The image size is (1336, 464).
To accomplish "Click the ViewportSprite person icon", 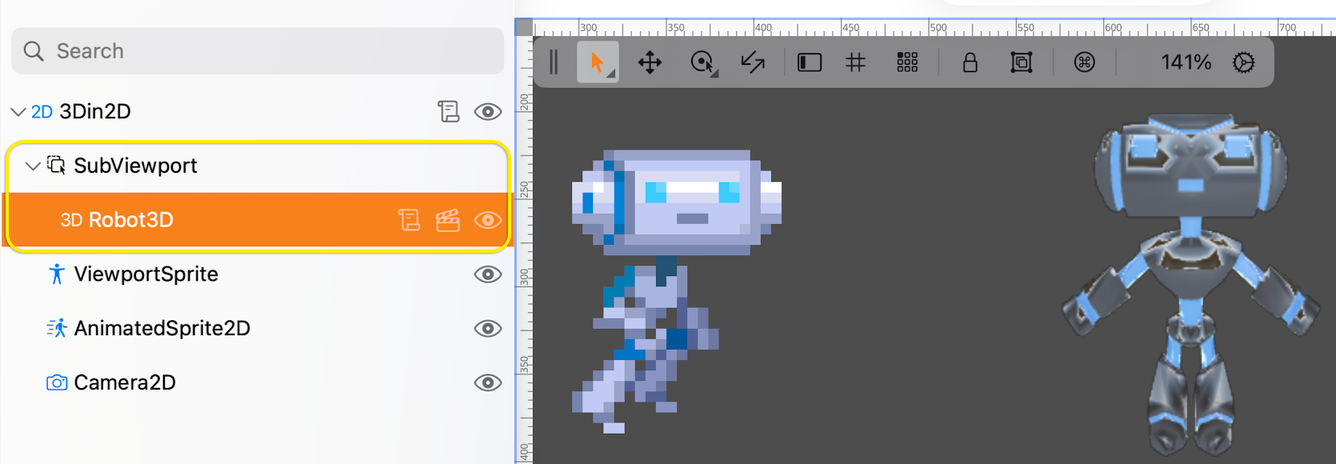I will pos(57,274).
